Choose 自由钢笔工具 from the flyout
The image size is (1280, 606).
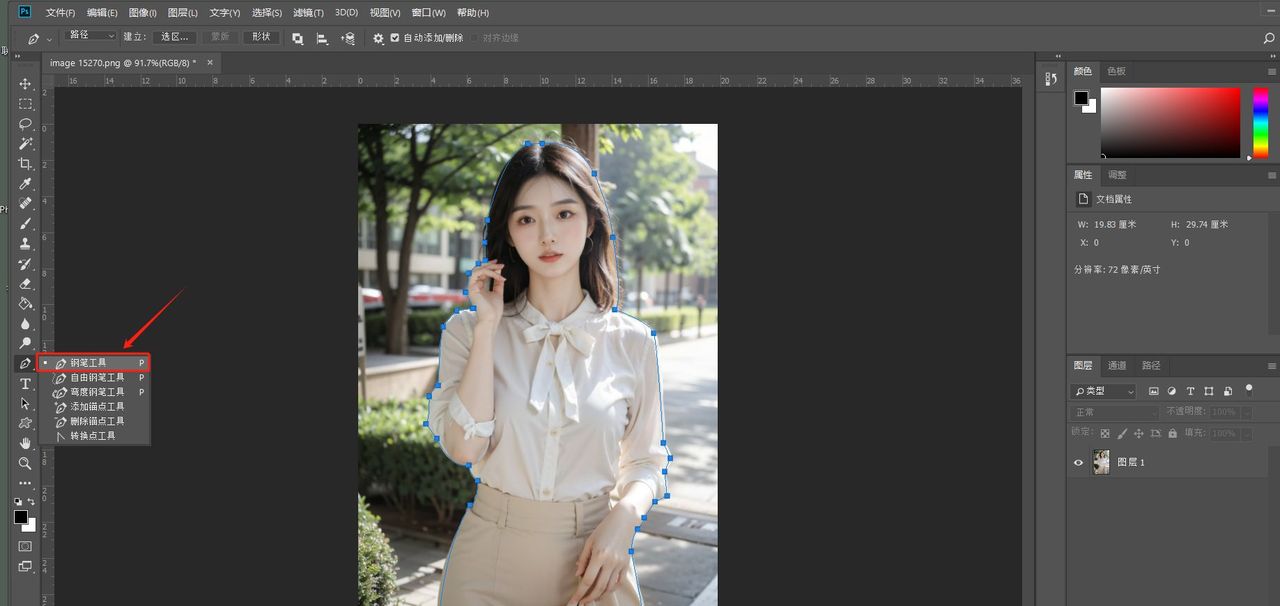(x=97, y=378)
